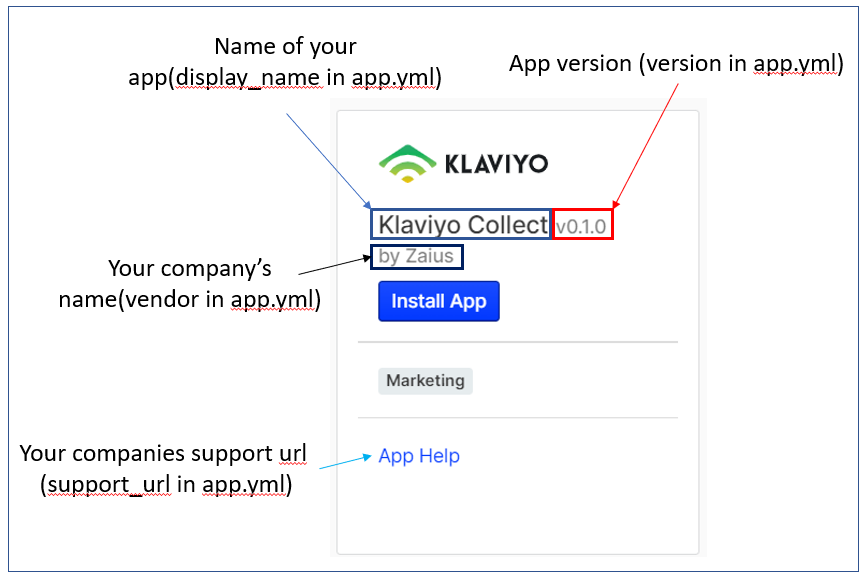Viewport: 867px width, 579px height.
Task: Click the Install App button
Action: [438, 301]
